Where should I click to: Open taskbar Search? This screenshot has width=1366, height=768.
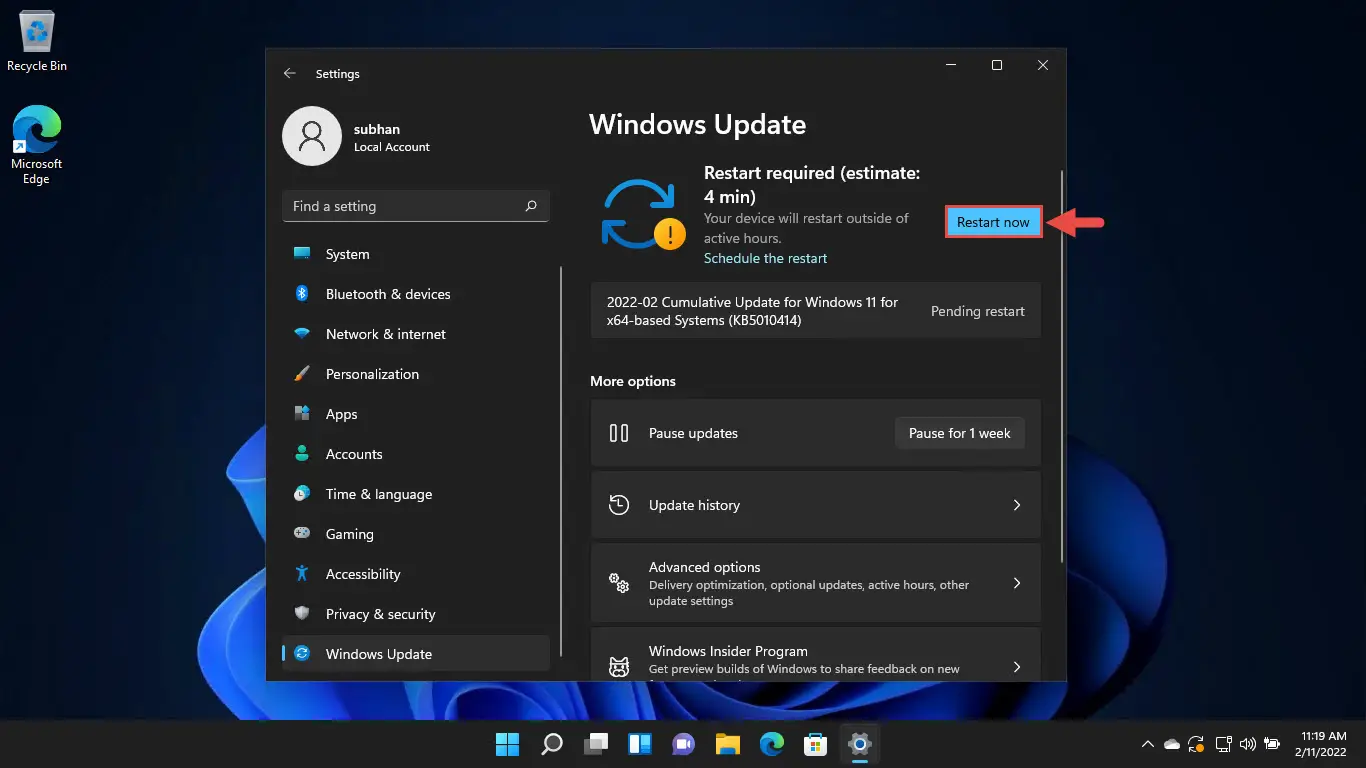pyautogui.click(x=552, y=744)
